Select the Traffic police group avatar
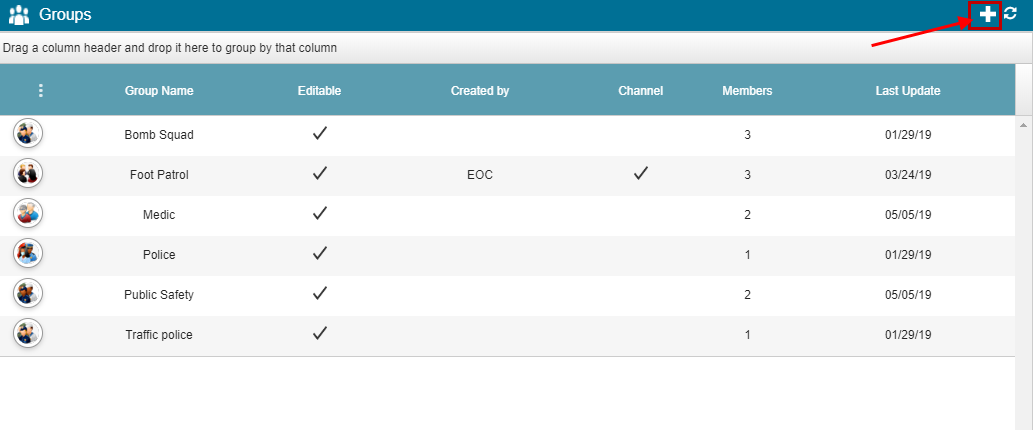 (28, 334)
